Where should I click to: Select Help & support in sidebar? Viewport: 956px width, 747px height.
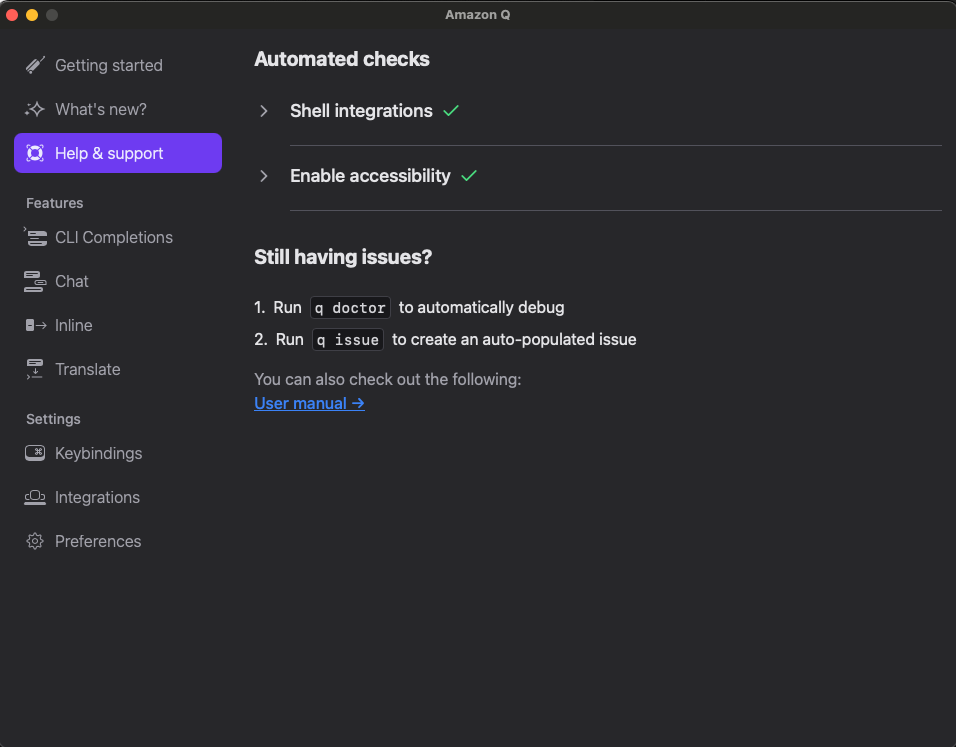(x=118, y=153)
